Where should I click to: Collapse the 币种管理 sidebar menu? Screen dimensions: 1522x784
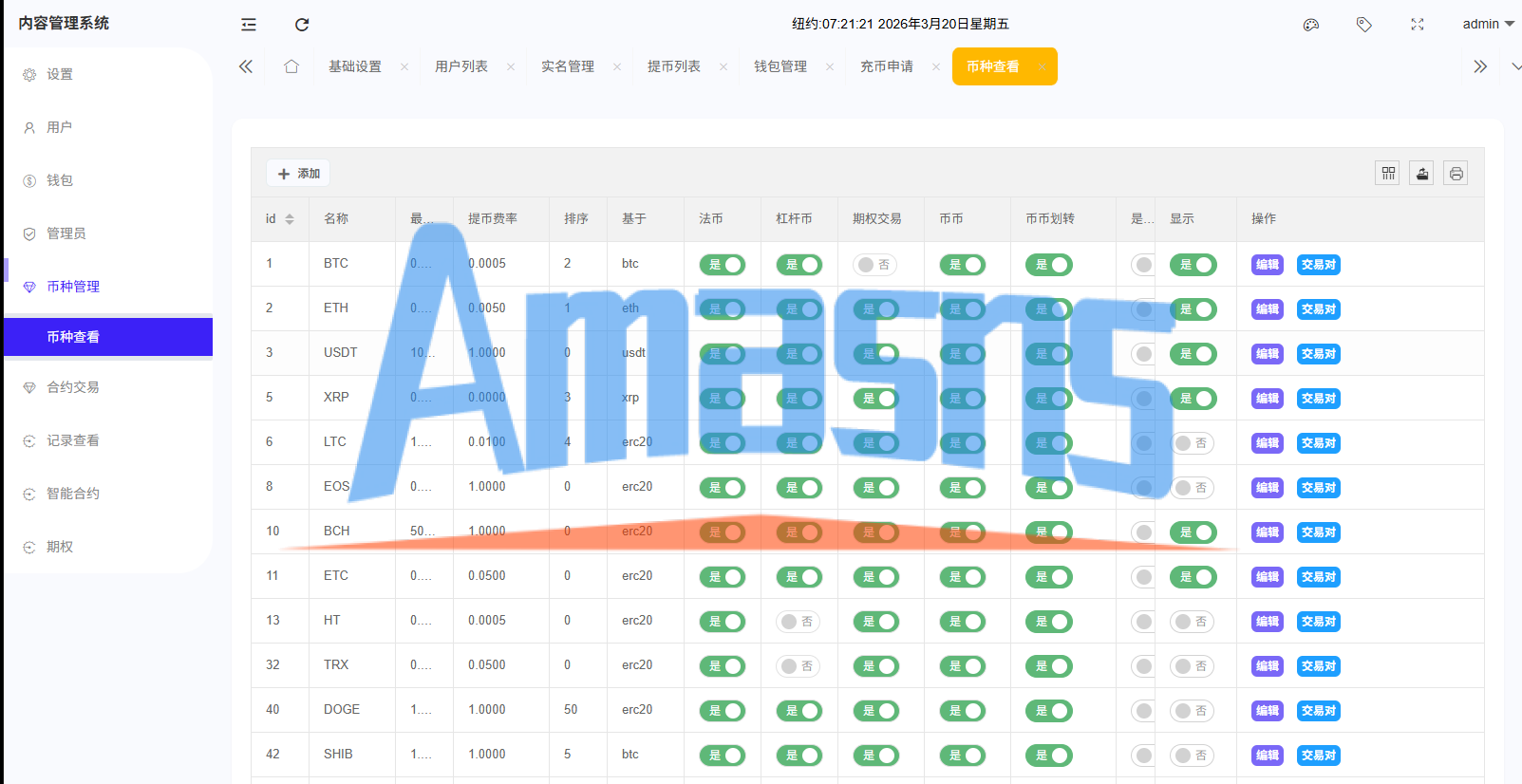[108, 287]
